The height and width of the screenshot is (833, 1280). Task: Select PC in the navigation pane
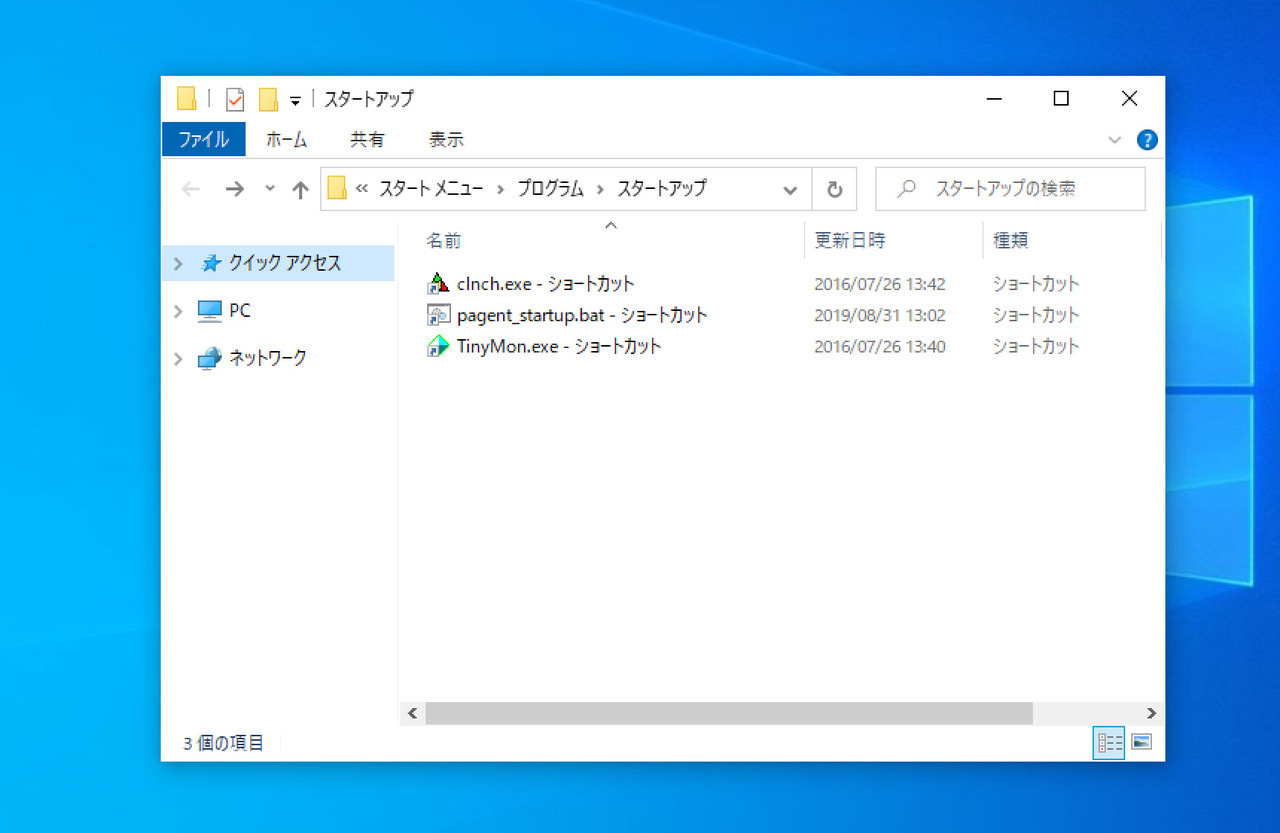coord(239,311)
